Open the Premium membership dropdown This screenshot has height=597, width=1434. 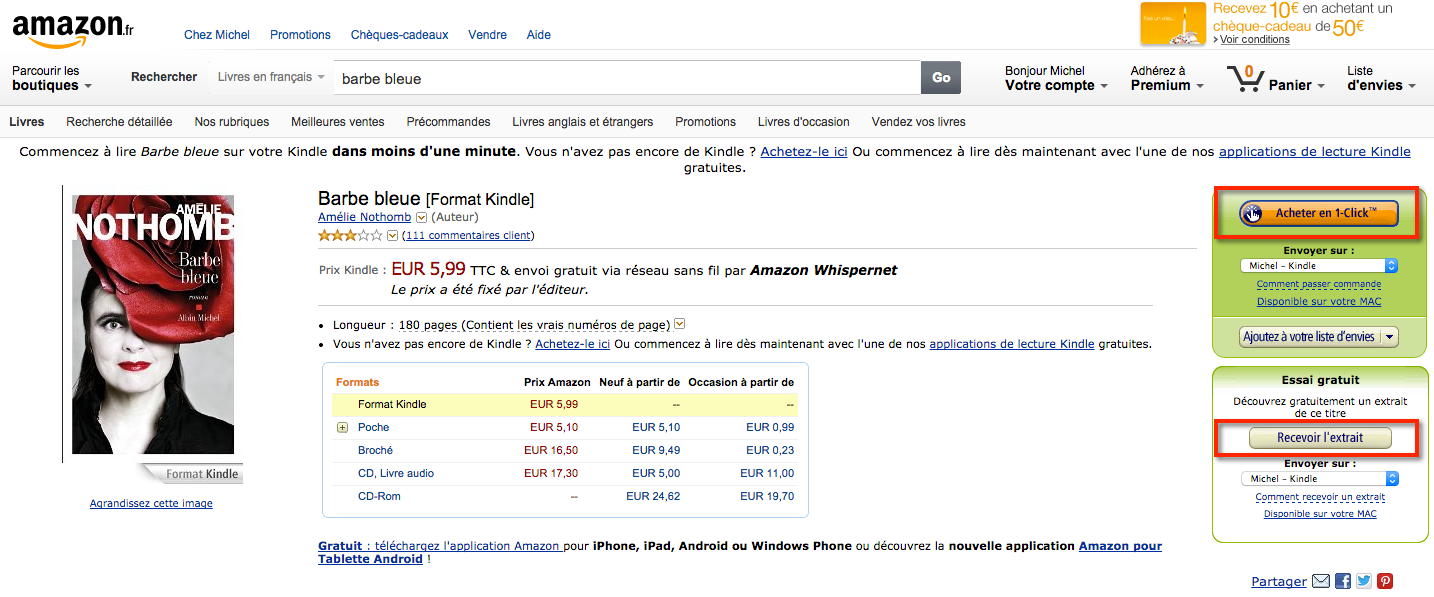pos(1167,78)
